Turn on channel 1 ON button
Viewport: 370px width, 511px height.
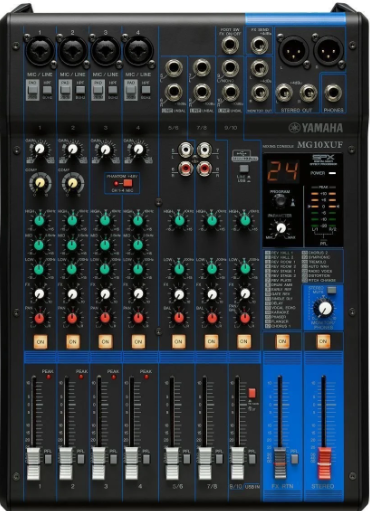pos(40,342)
